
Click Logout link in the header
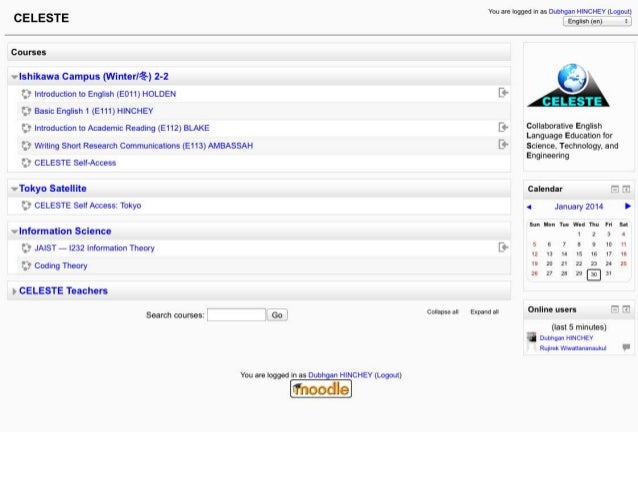620,11
